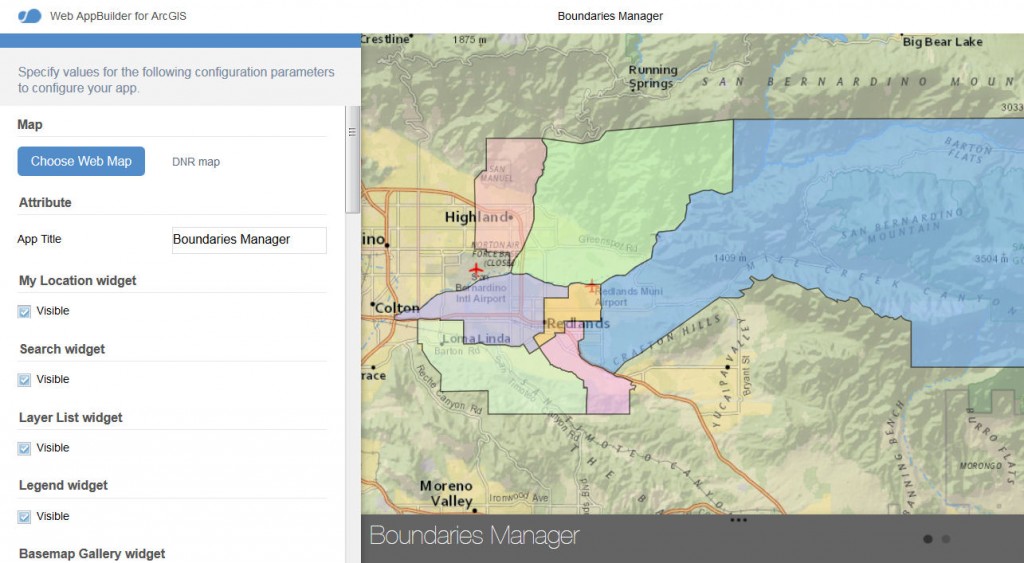
Task: Click the Legend widget heading
Action: [x=63, y=486]
